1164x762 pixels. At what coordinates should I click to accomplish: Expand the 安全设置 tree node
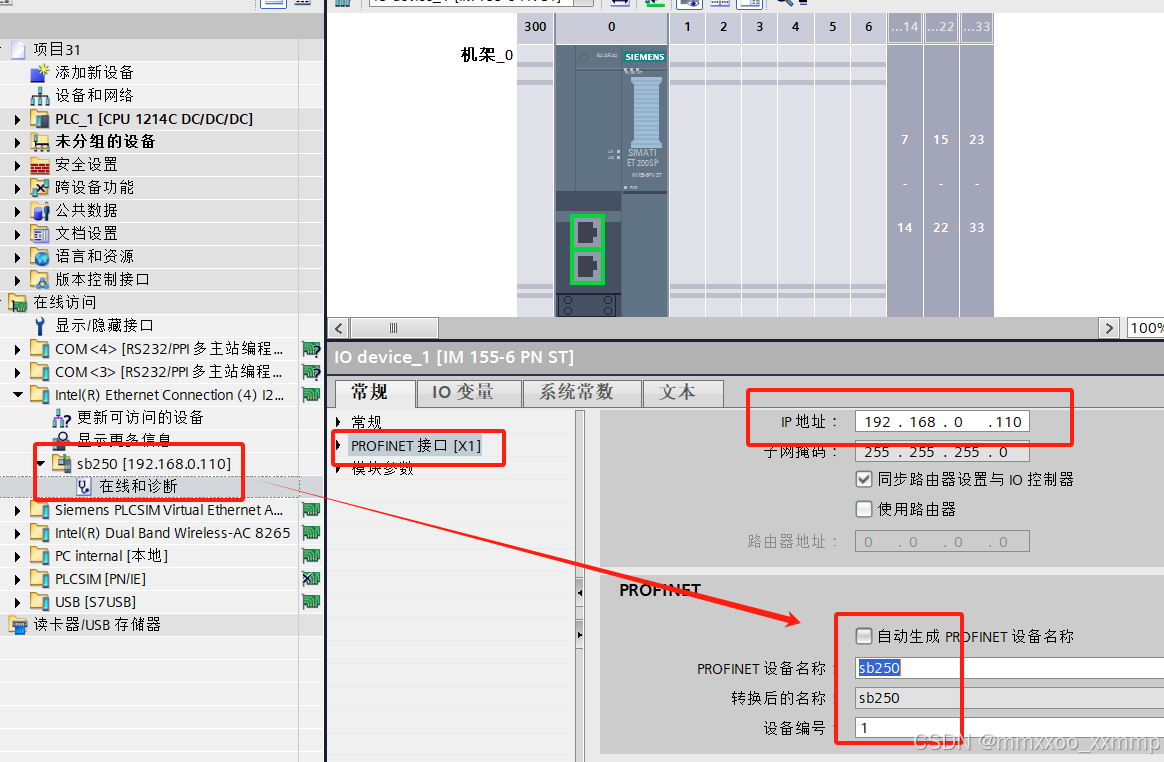point(18,165)
